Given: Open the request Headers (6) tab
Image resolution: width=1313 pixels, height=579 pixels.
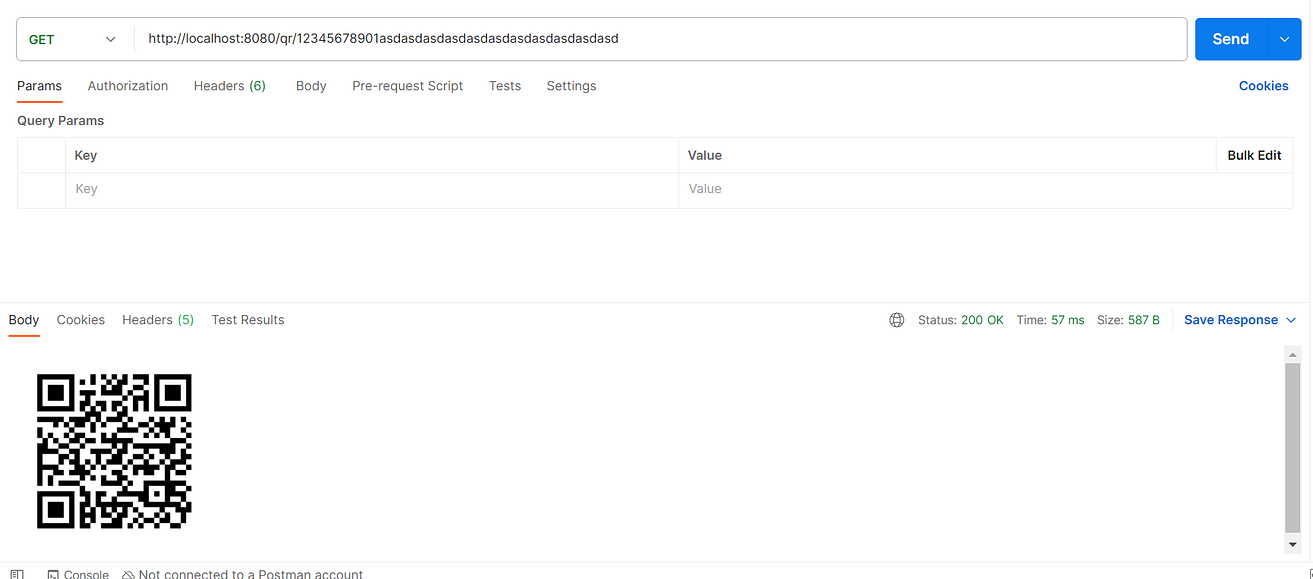Looking at the screenshot, I should (230, 86).
